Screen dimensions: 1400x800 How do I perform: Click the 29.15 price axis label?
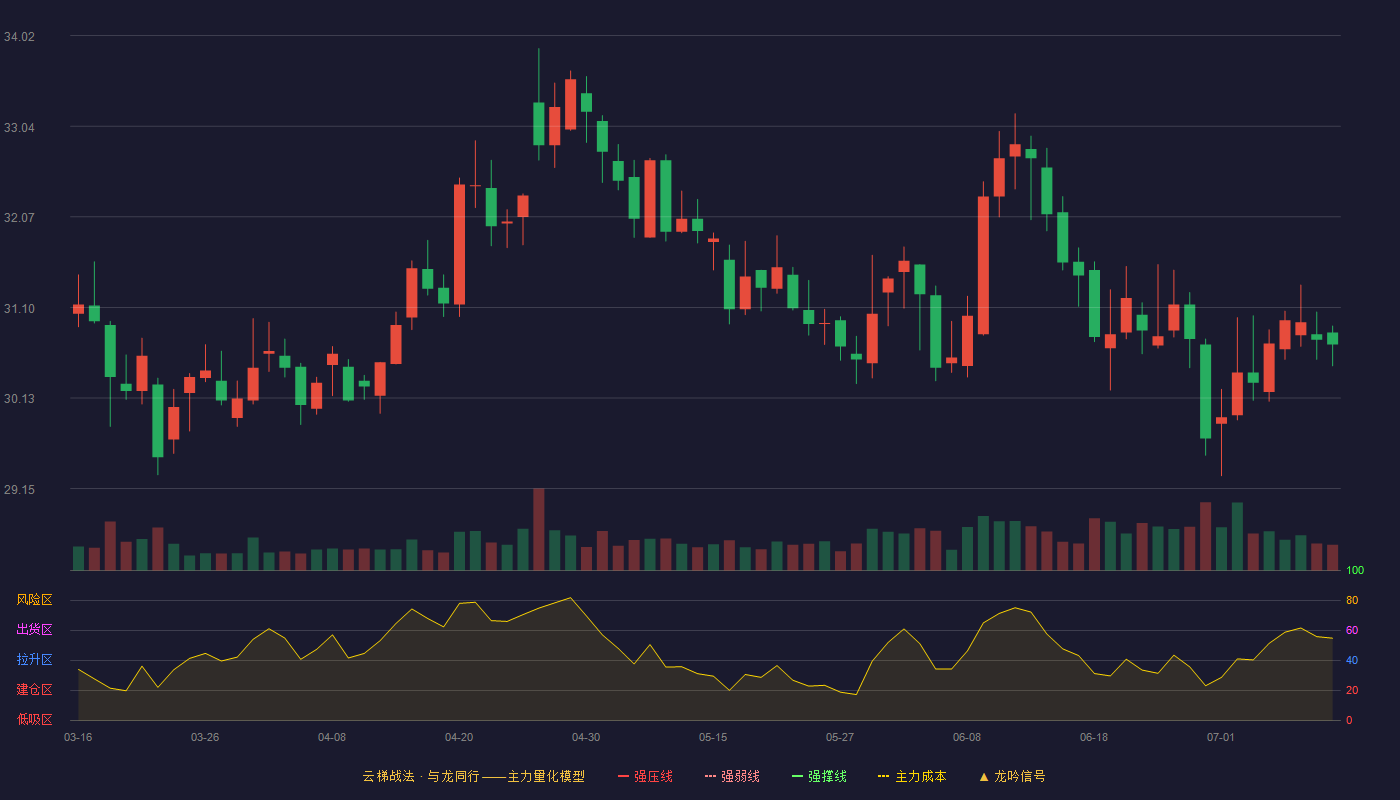point(19,490)
